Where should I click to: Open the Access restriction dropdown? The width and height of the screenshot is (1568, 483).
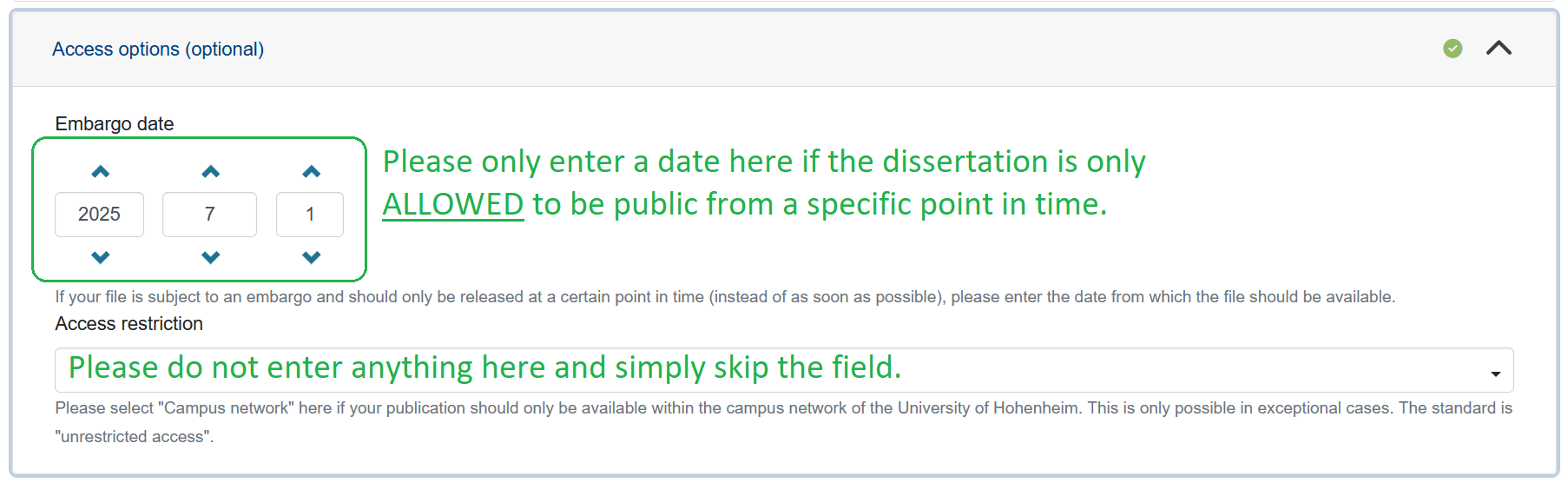(x=781, y=370)
